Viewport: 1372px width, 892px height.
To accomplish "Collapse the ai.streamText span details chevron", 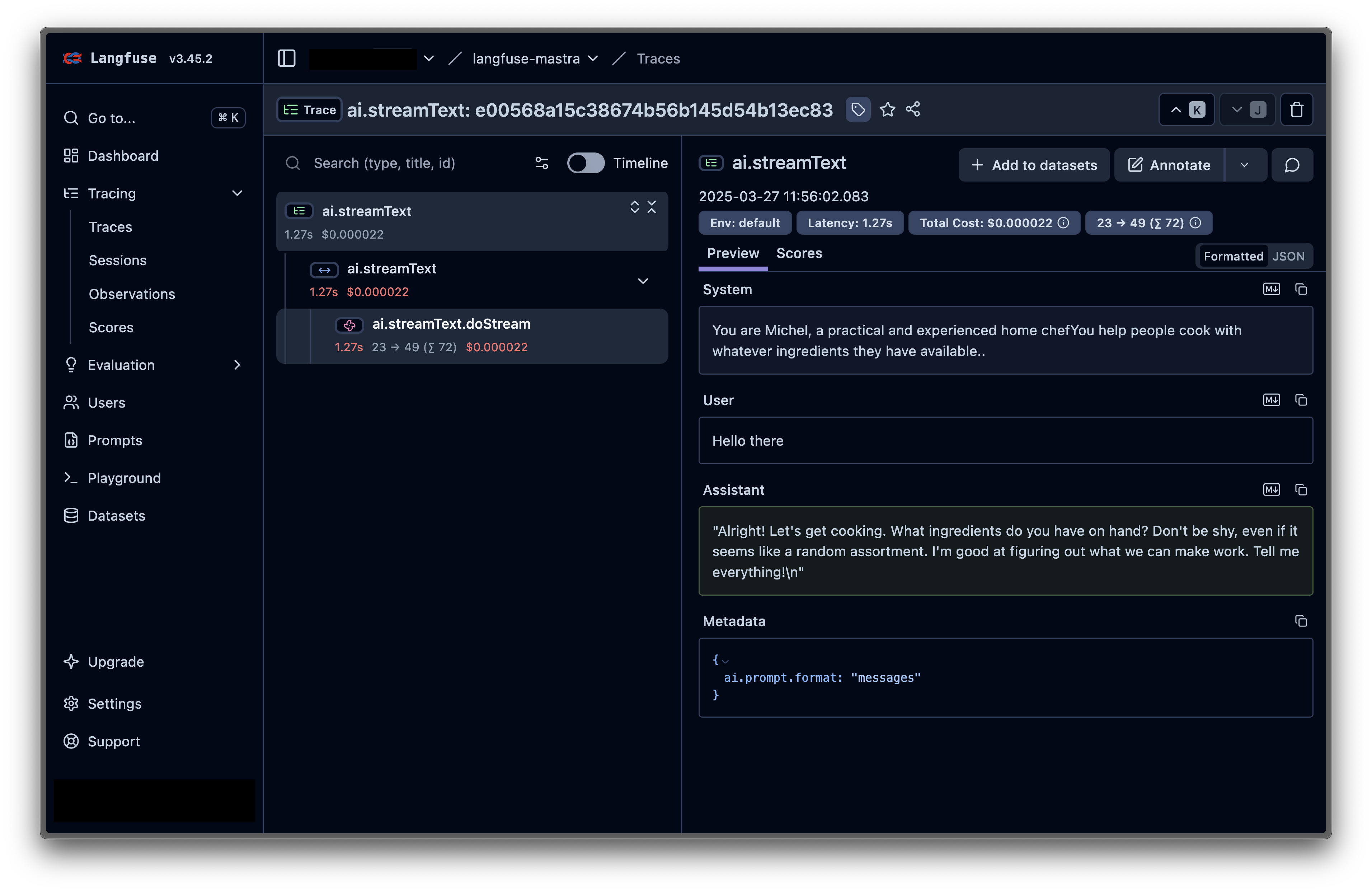I will (x=643, y=281).
